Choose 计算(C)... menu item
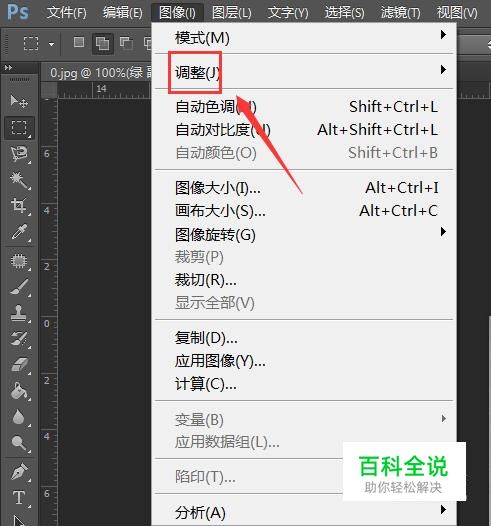Viewport: 491px width, 526px height. pos(304,384)
